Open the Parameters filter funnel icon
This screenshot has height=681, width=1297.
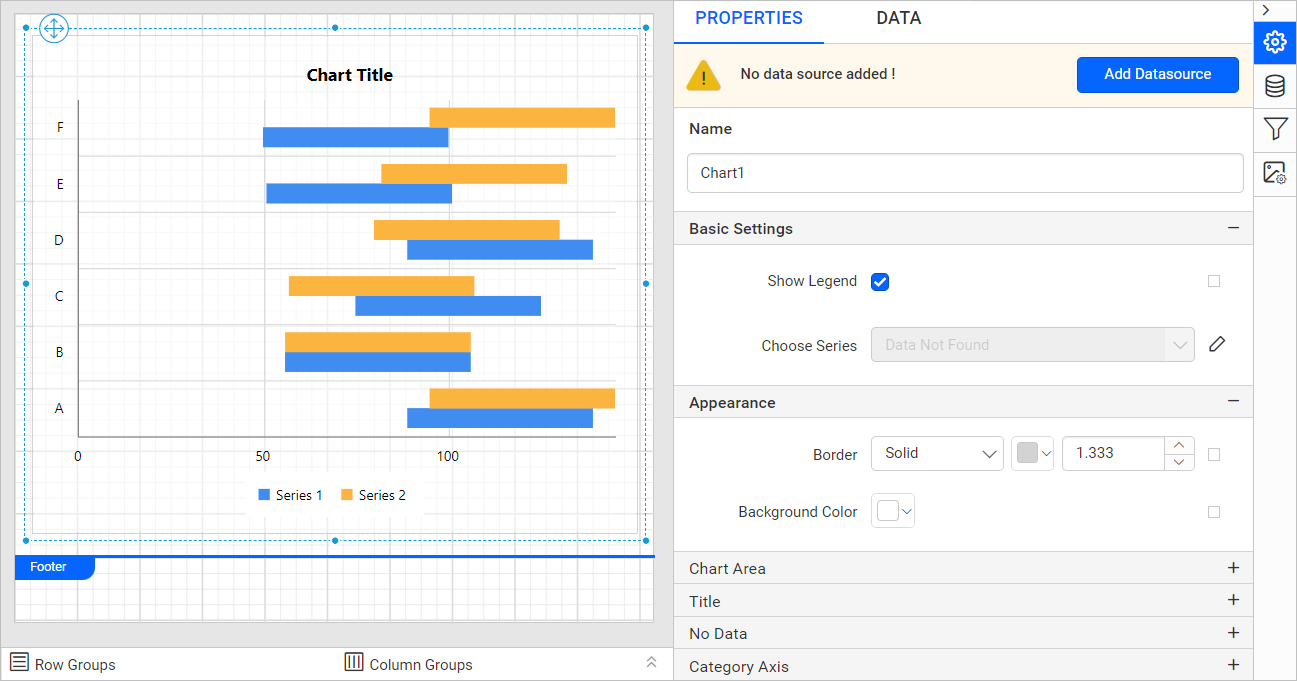1274,129
